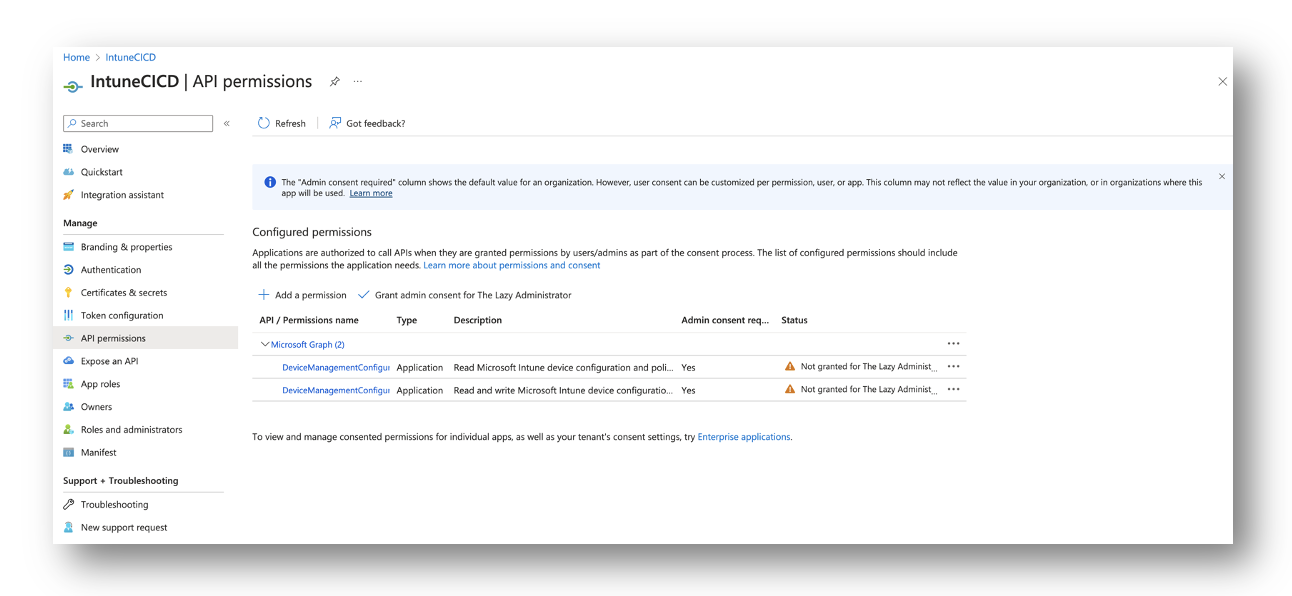1292x596 pixels.
Task: Click the Manifest icon
Action: point(68,453)
